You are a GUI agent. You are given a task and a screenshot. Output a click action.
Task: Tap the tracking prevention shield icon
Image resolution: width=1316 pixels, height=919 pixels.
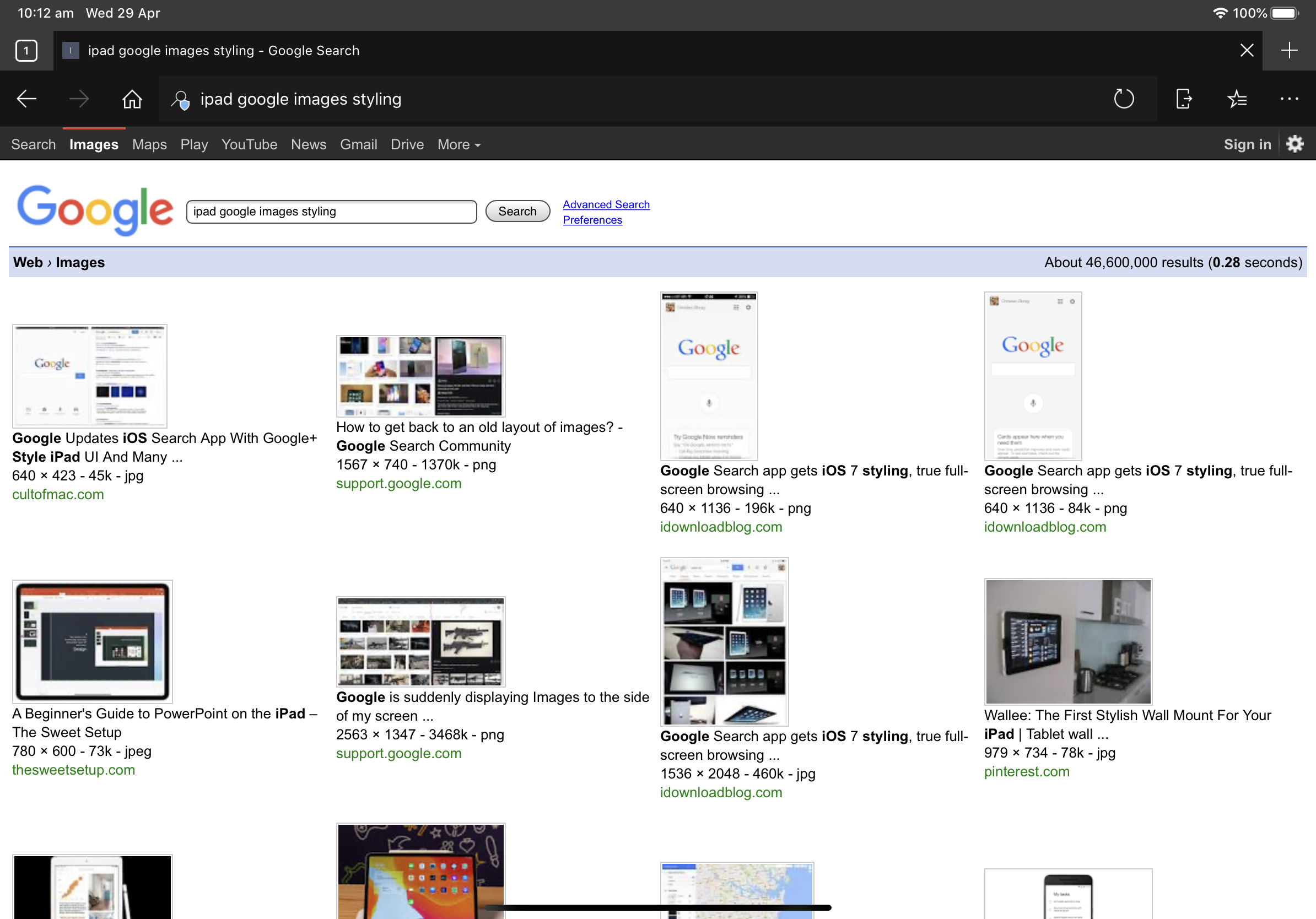(181, 100)
